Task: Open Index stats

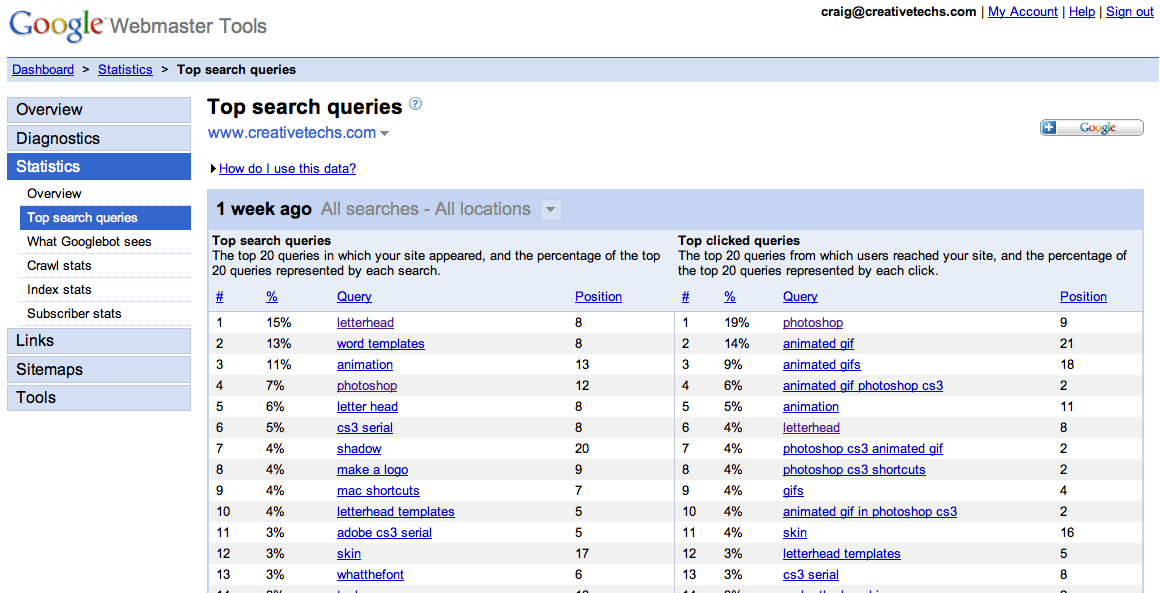Action: [59, 290]
